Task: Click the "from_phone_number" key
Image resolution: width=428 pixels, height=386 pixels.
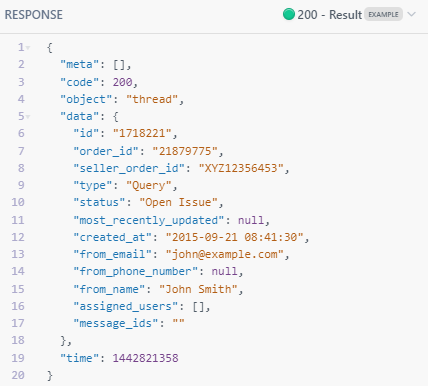Action: (136, 271)
